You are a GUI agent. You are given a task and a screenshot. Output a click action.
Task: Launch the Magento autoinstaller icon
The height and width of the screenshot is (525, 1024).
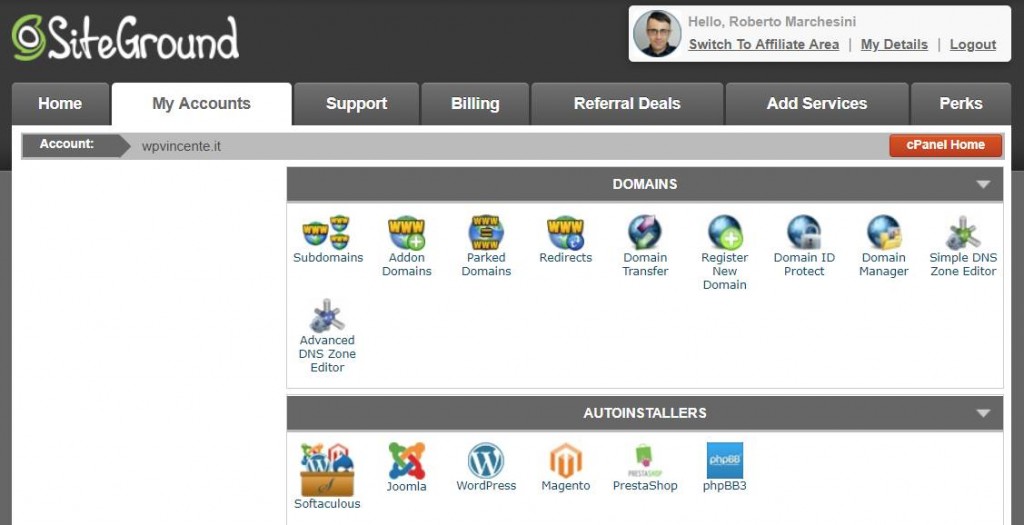(566, 460)
